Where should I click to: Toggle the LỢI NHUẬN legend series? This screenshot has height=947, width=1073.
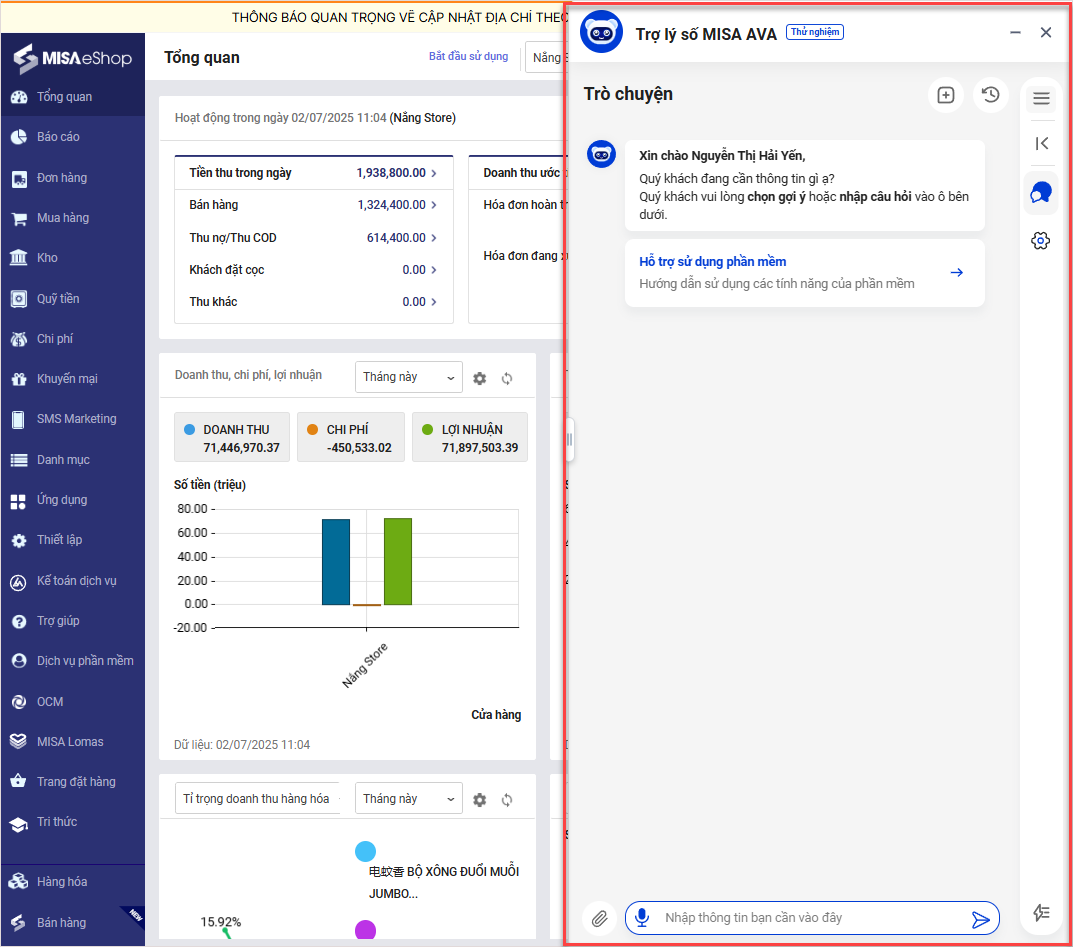pyautogui.click(x=469, y=437)
